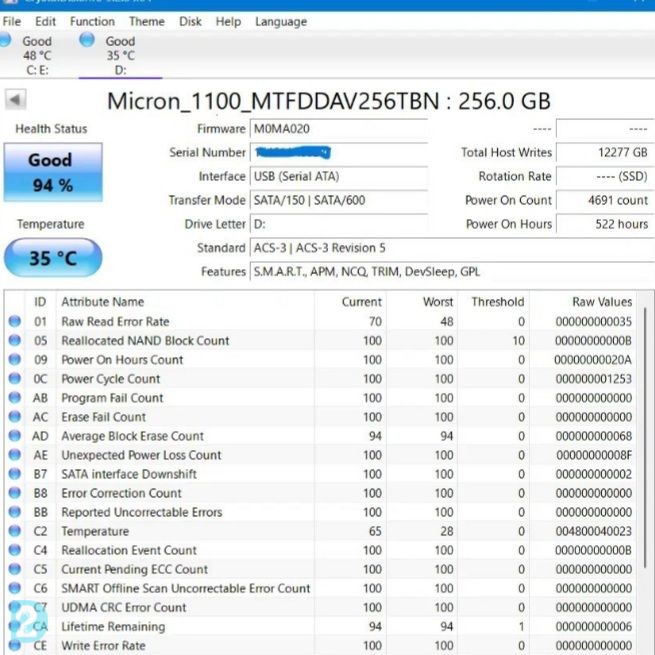Click status icon of Raw Read Error Rate
Image resolution: width=655 pixels, height=655 pixels.
pos(15,321)
